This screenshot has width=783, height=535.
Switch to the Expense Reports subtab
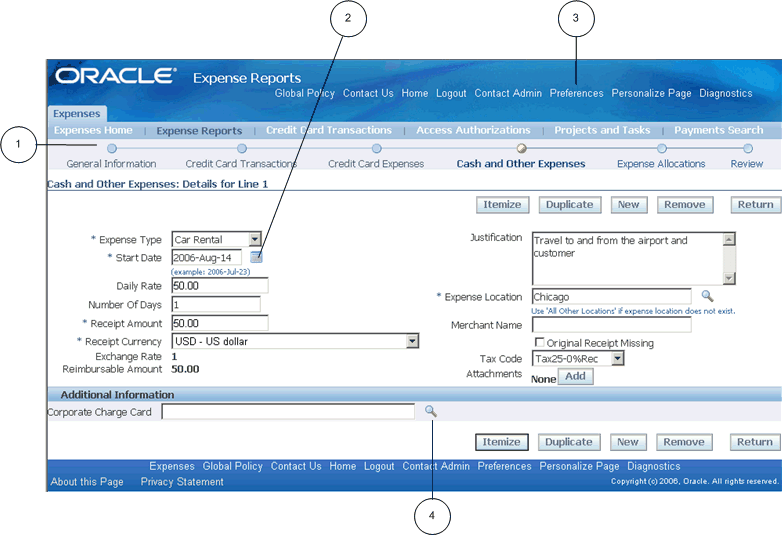tap(199, 131)
